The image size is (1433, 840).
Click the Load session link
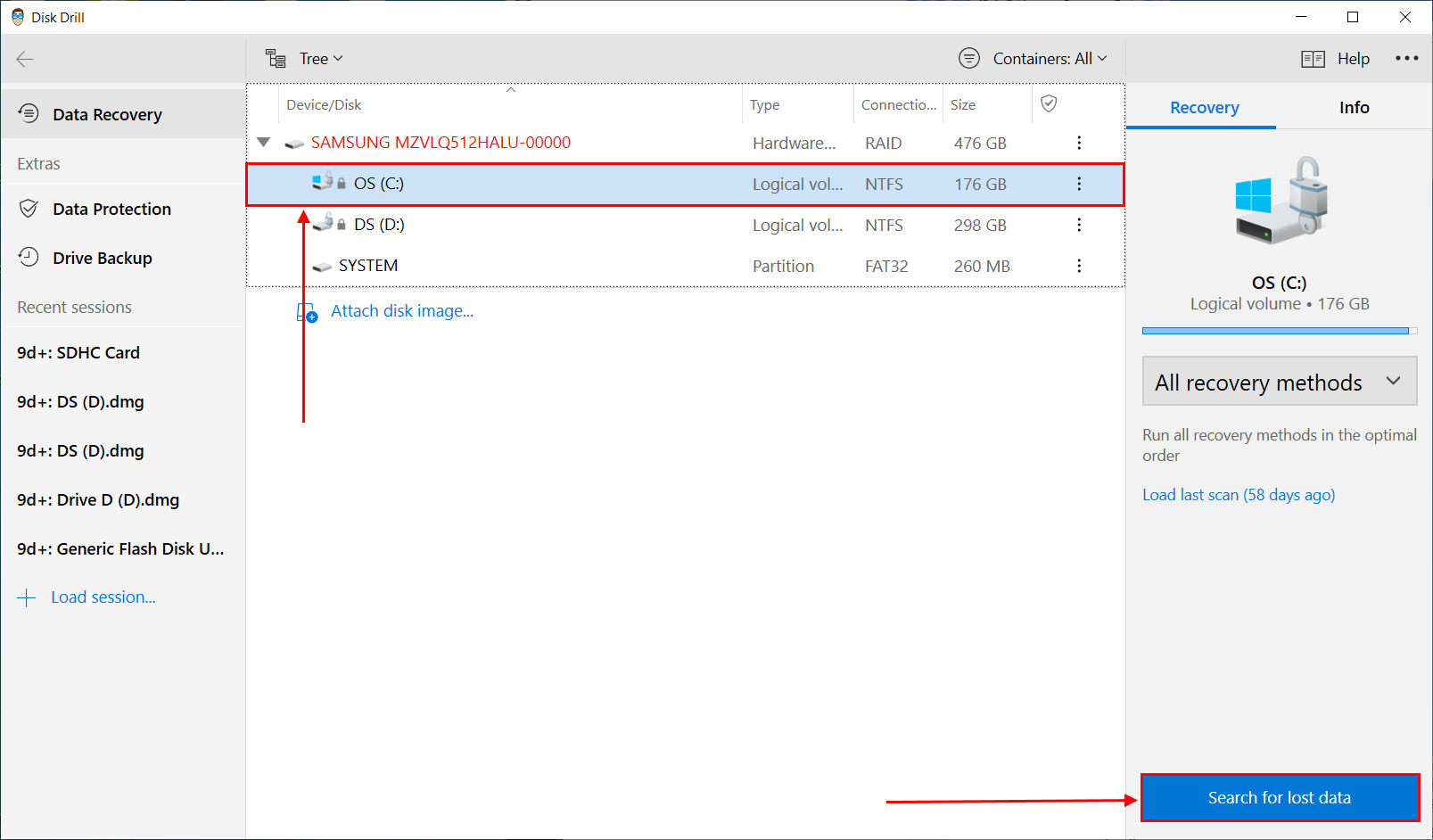[103, 597]
